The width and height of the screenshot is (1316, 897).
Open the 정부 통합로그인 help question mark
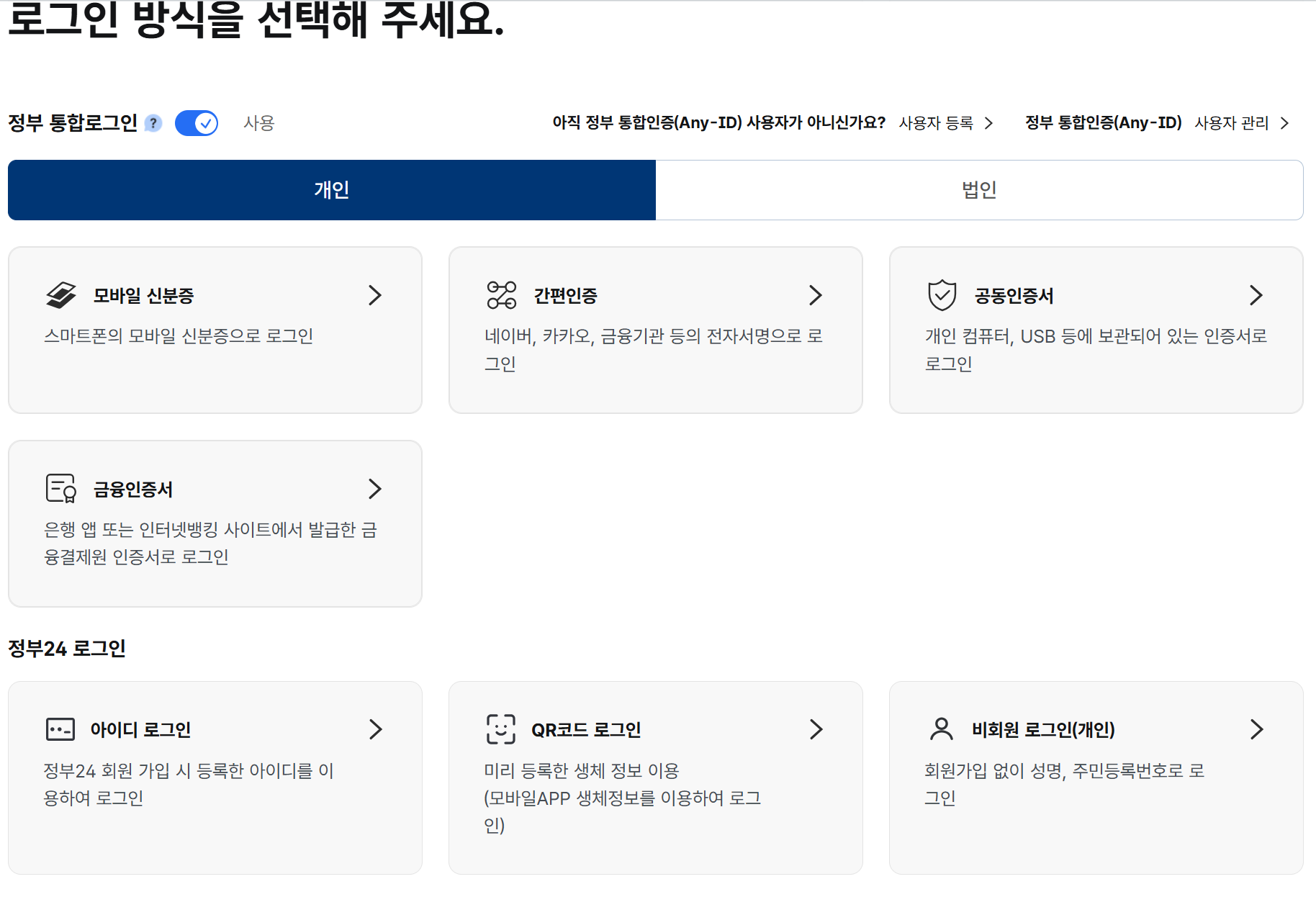pos(153,123)
